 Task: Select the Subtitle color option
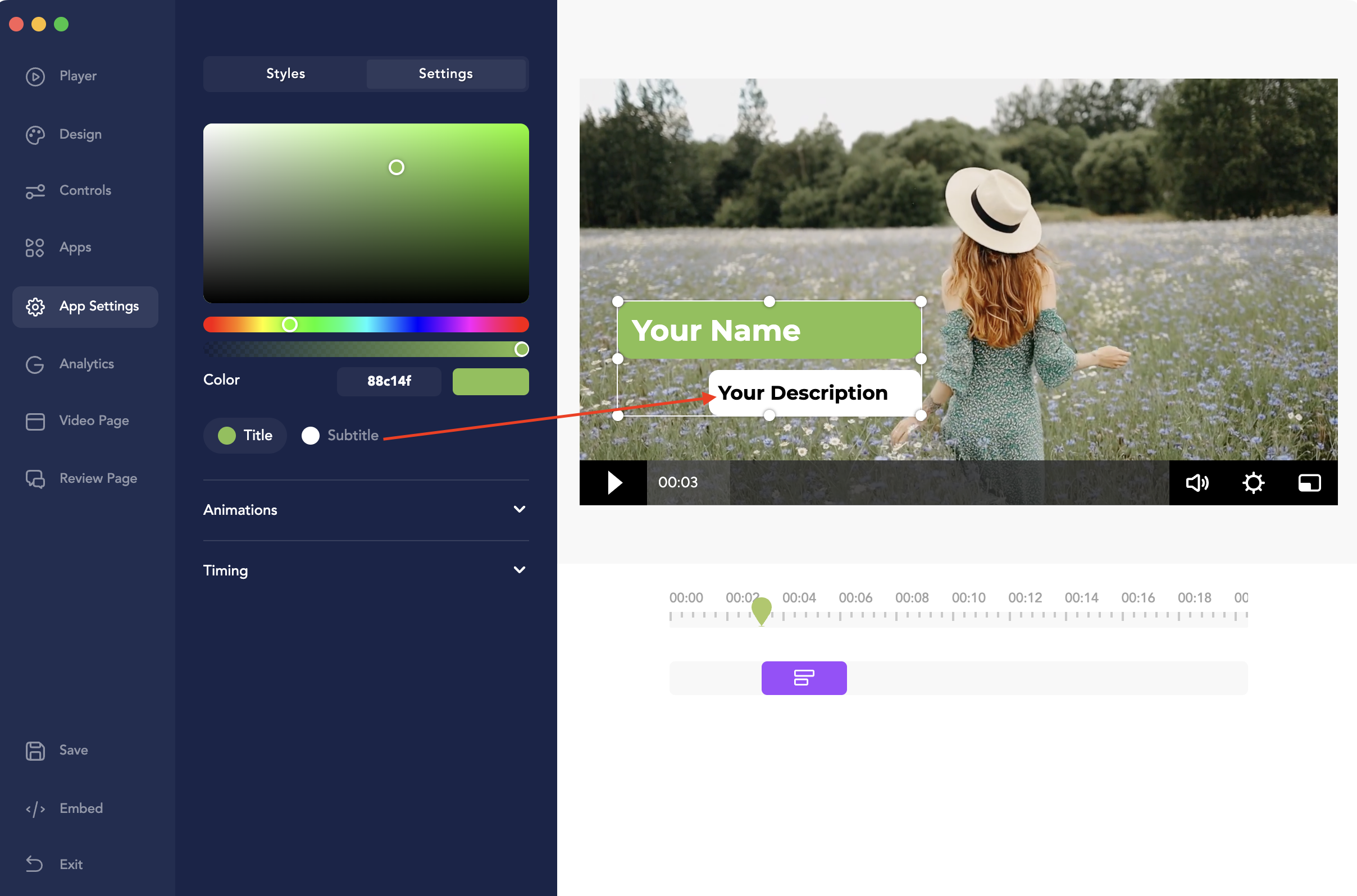tap(340, 436)
